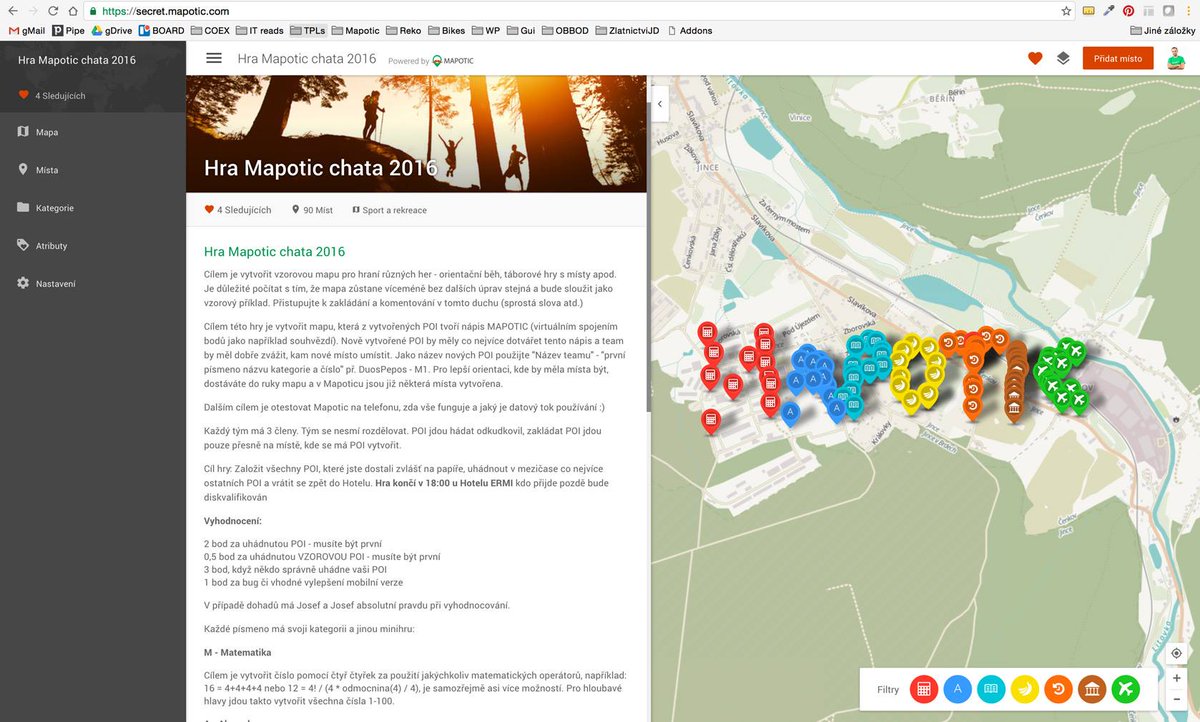Click the Vyhodnocení: heading text
This screenshot has height=722, width=1200.
(x=233, y=521)
